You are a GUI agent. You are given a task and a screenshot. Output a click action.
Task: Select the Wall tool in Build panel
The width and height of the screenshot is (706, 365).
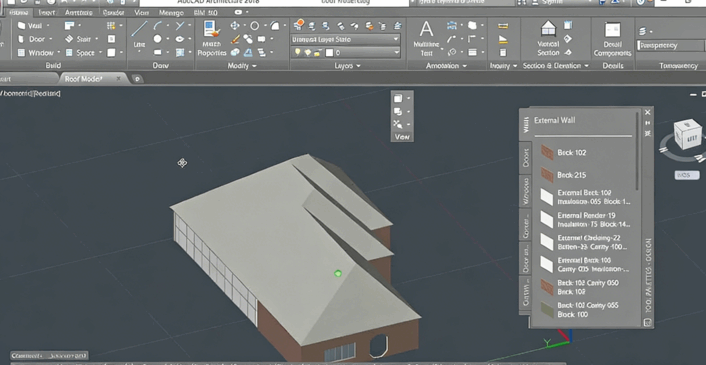click(30, 26)
